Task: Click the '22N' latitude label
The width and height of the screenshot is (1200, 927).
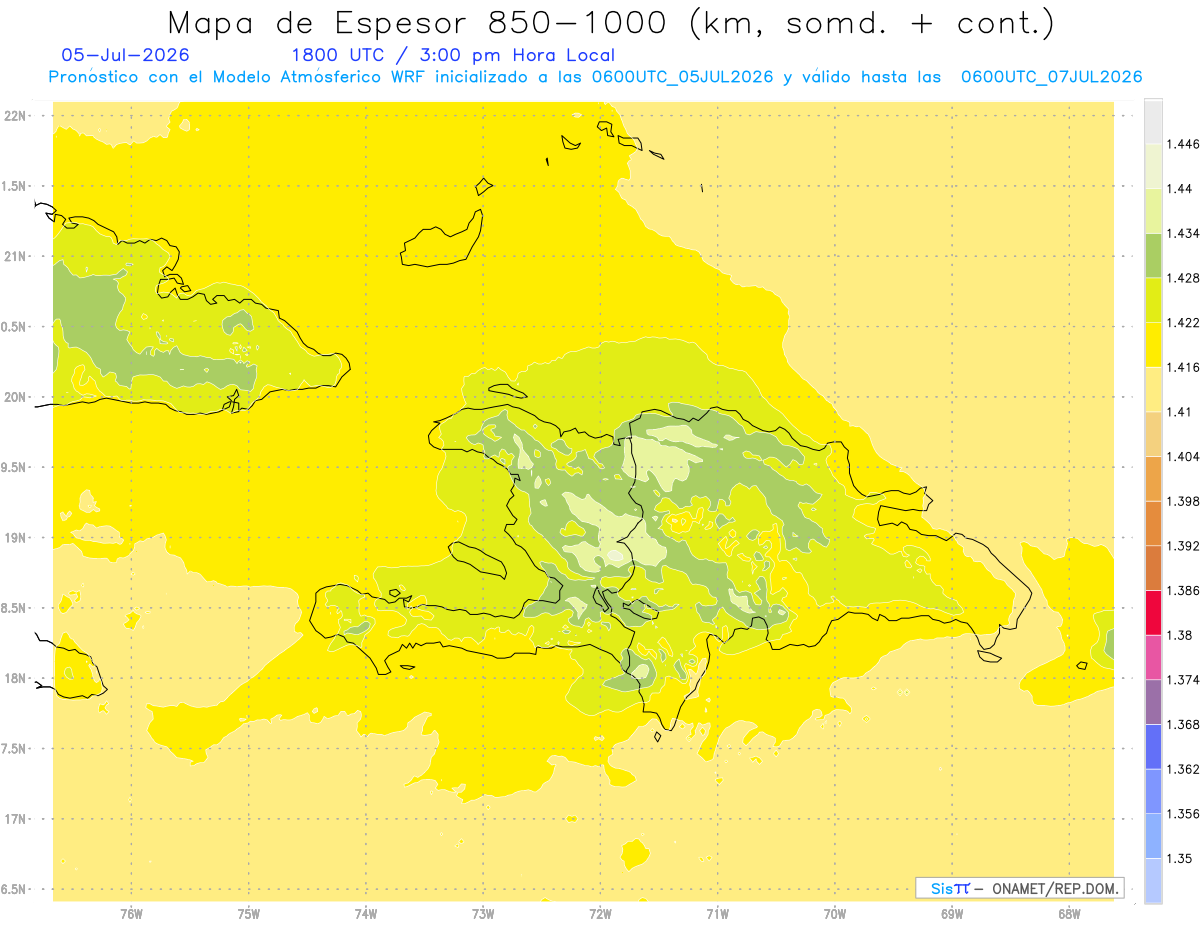Action: pos(16,116)
